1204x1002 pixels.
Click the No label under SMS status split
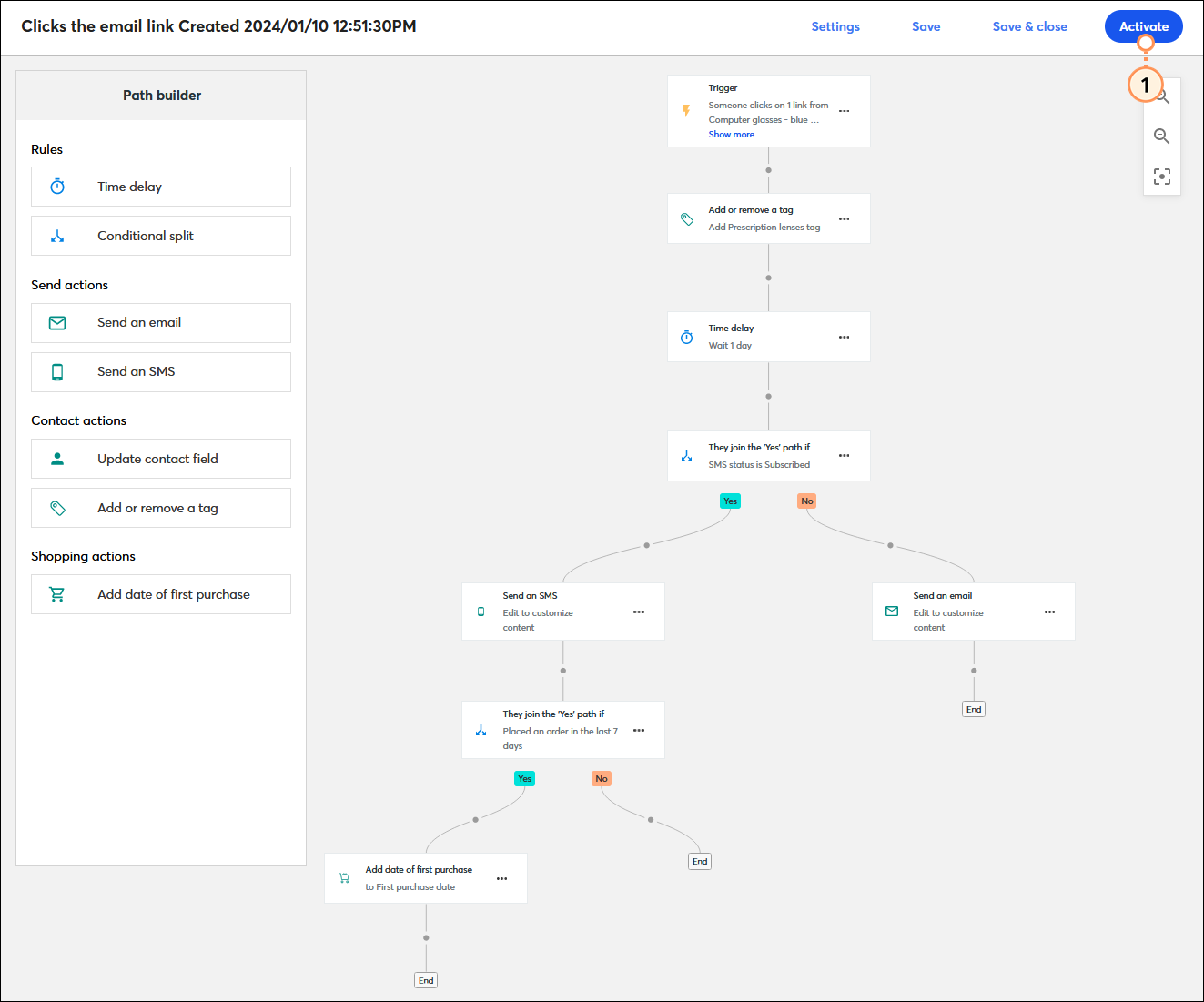[x=806, y=501]
